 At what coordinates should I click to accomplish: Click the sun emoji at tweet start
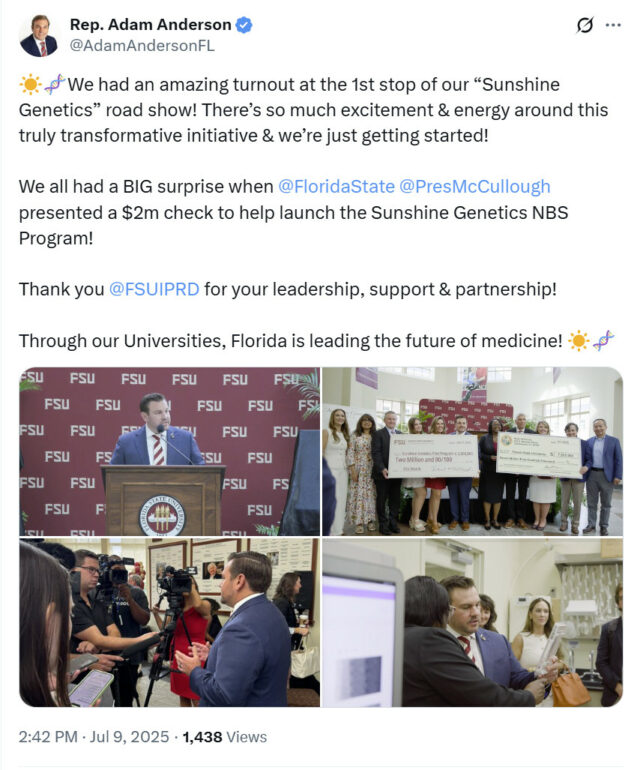click(30, 84)
